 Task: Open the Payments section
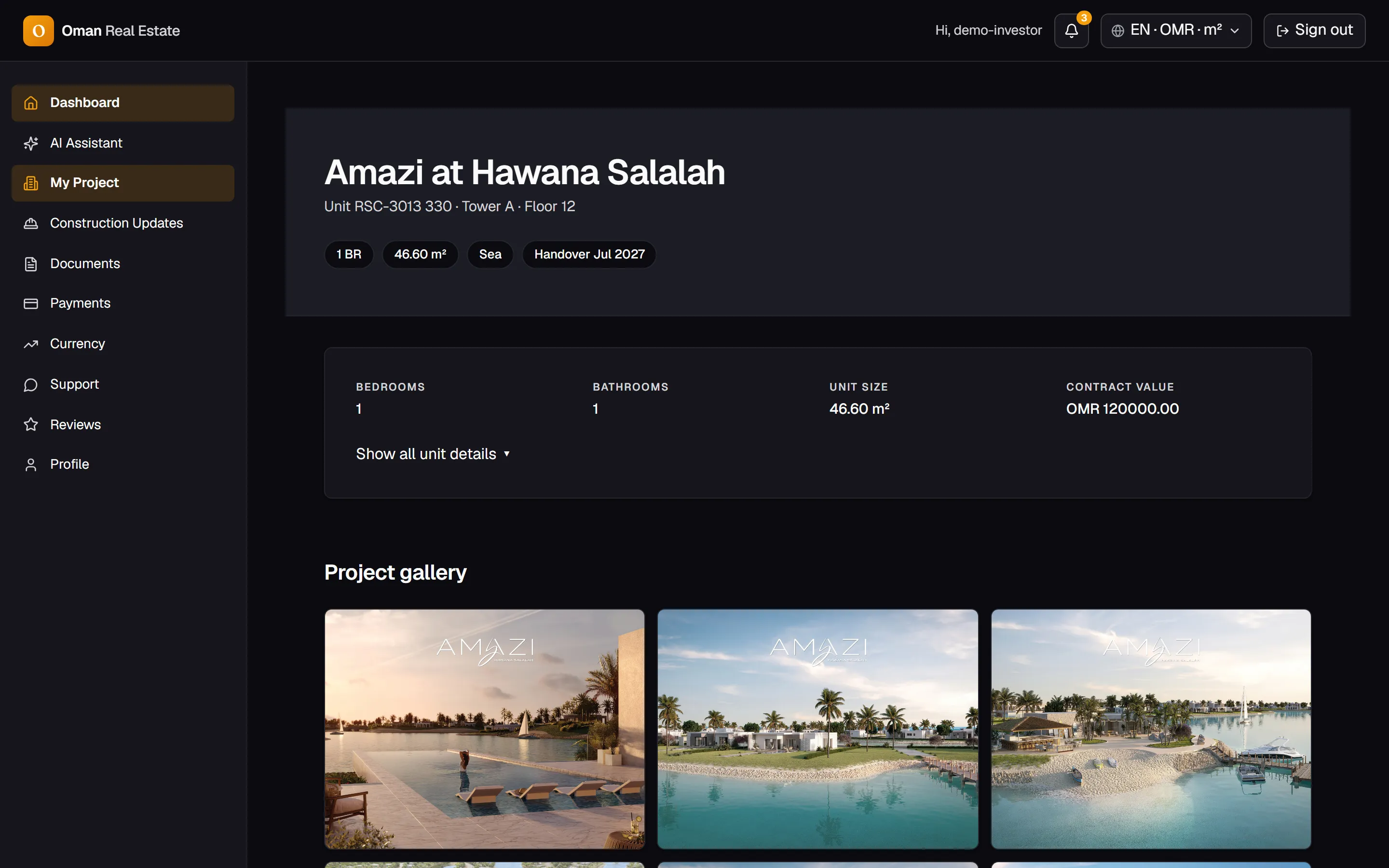tap(123, 304)
